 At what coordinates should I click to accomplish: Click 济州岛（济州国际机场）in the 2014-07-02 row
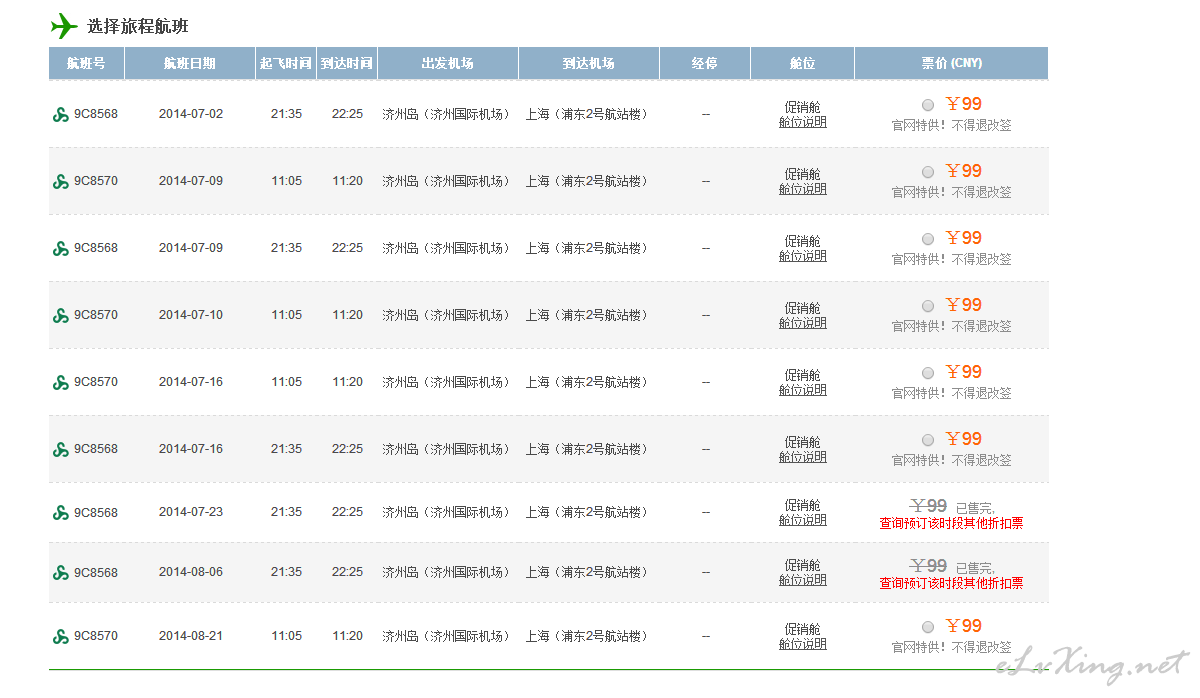(446, 114)
